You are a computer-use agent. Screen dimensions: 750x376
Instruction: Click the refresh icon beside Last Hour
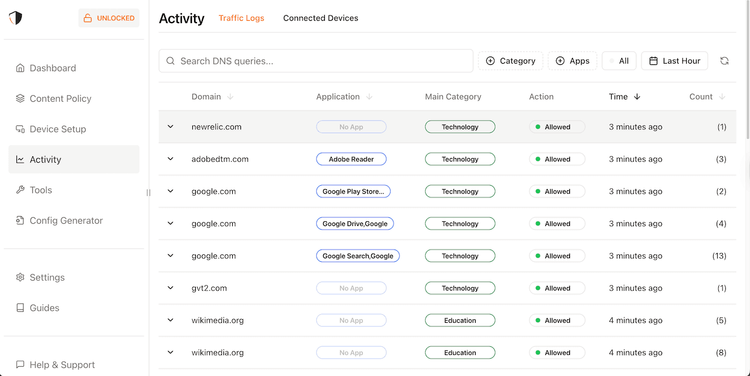[724, 61]
